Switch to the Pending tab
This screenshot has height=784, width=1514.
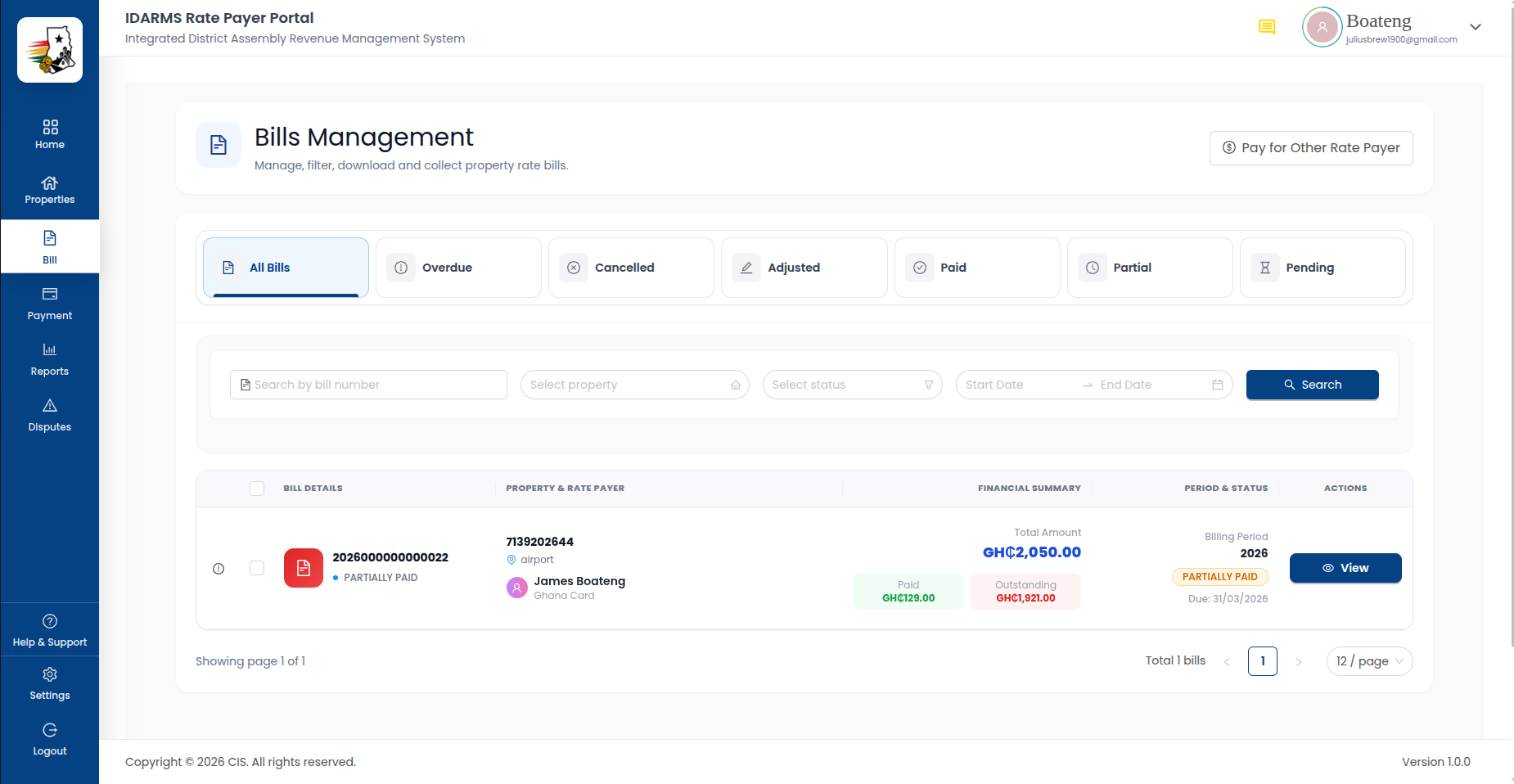1322,268
